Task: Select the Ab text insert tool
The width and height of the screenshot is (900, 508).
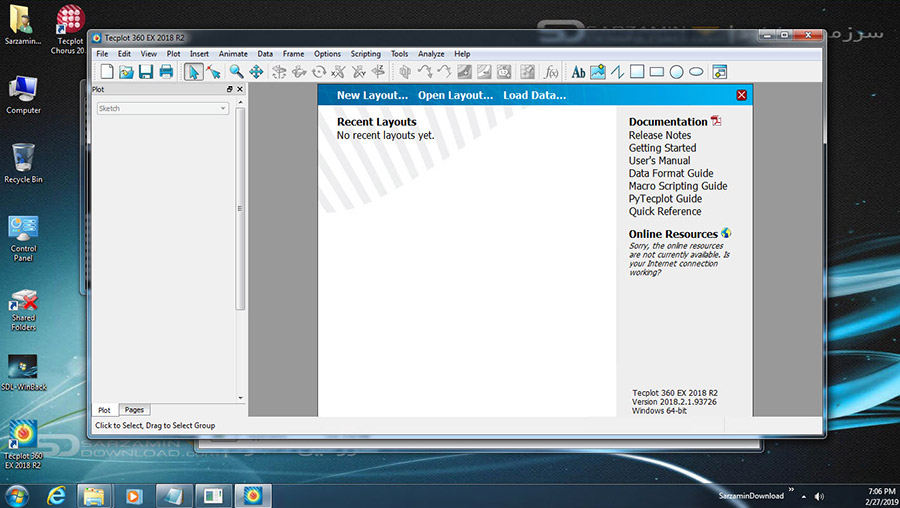Action: 578,72
